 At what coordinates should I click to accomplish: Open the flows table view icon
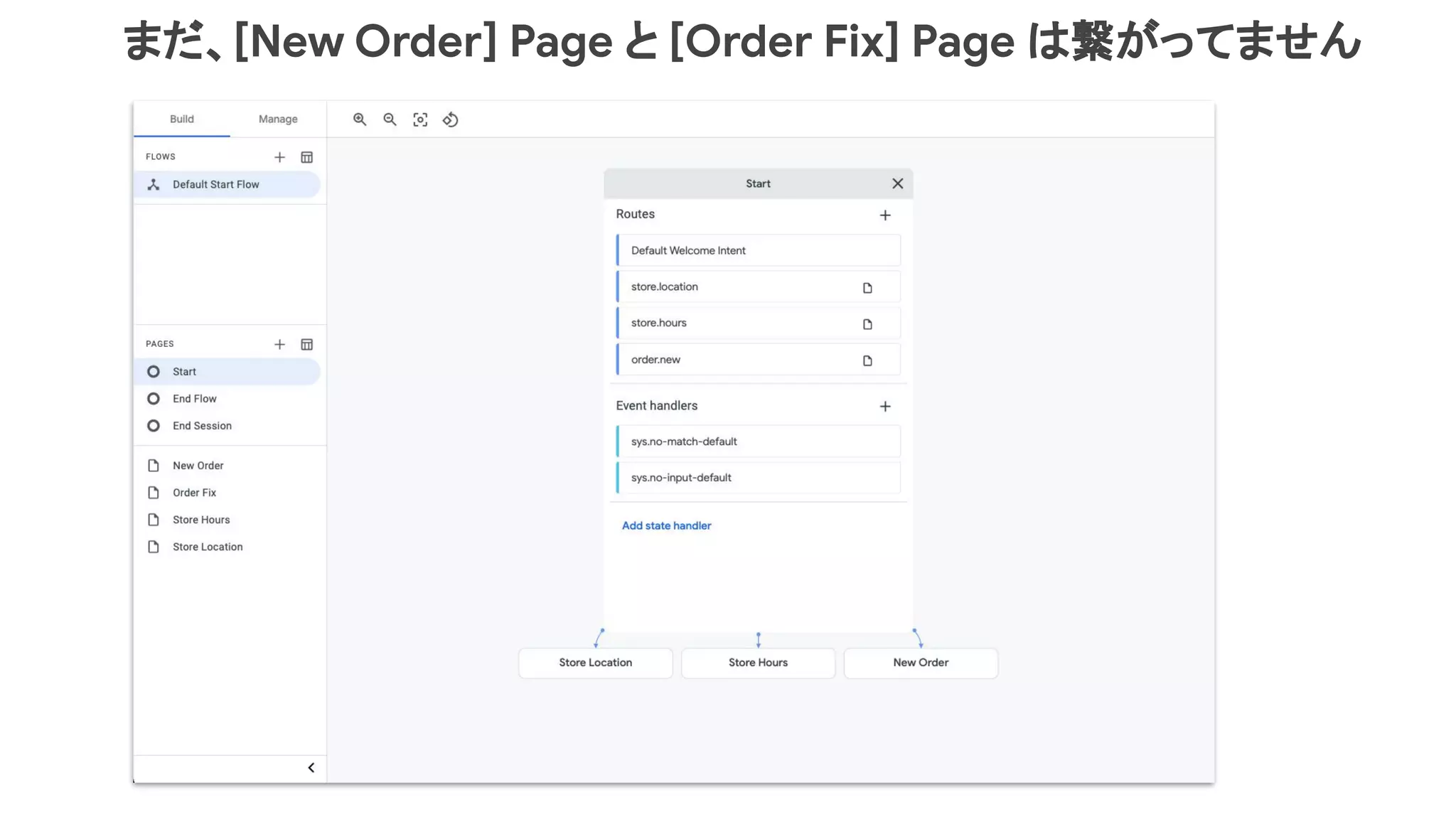point(306,157)
